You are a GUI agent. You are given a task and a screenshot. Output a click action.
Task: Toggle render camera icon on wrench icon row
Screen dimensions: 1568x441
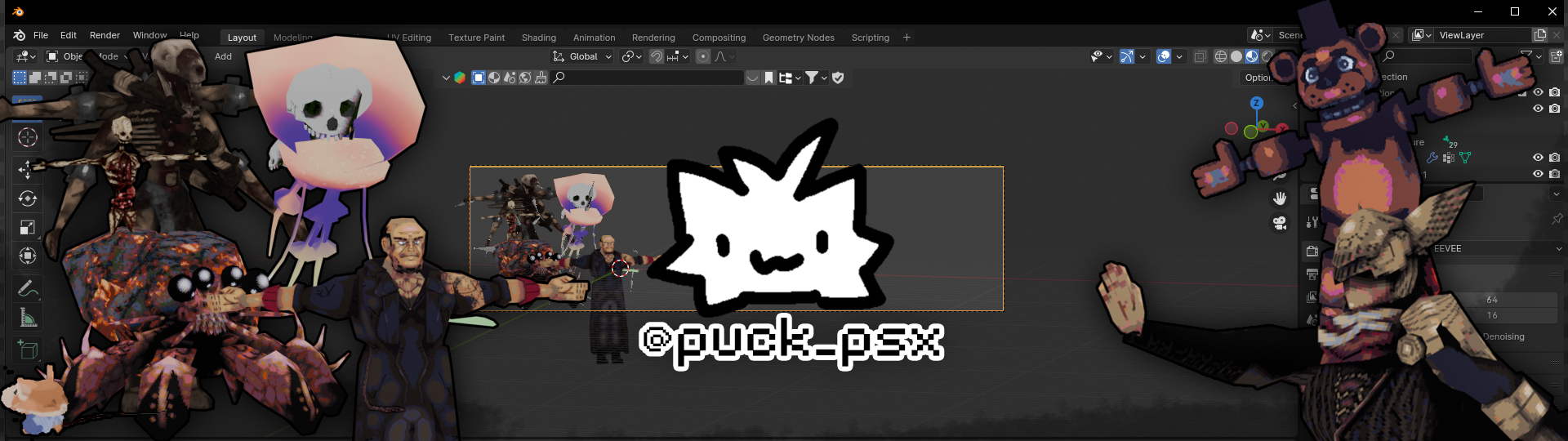coord(1555,158)
